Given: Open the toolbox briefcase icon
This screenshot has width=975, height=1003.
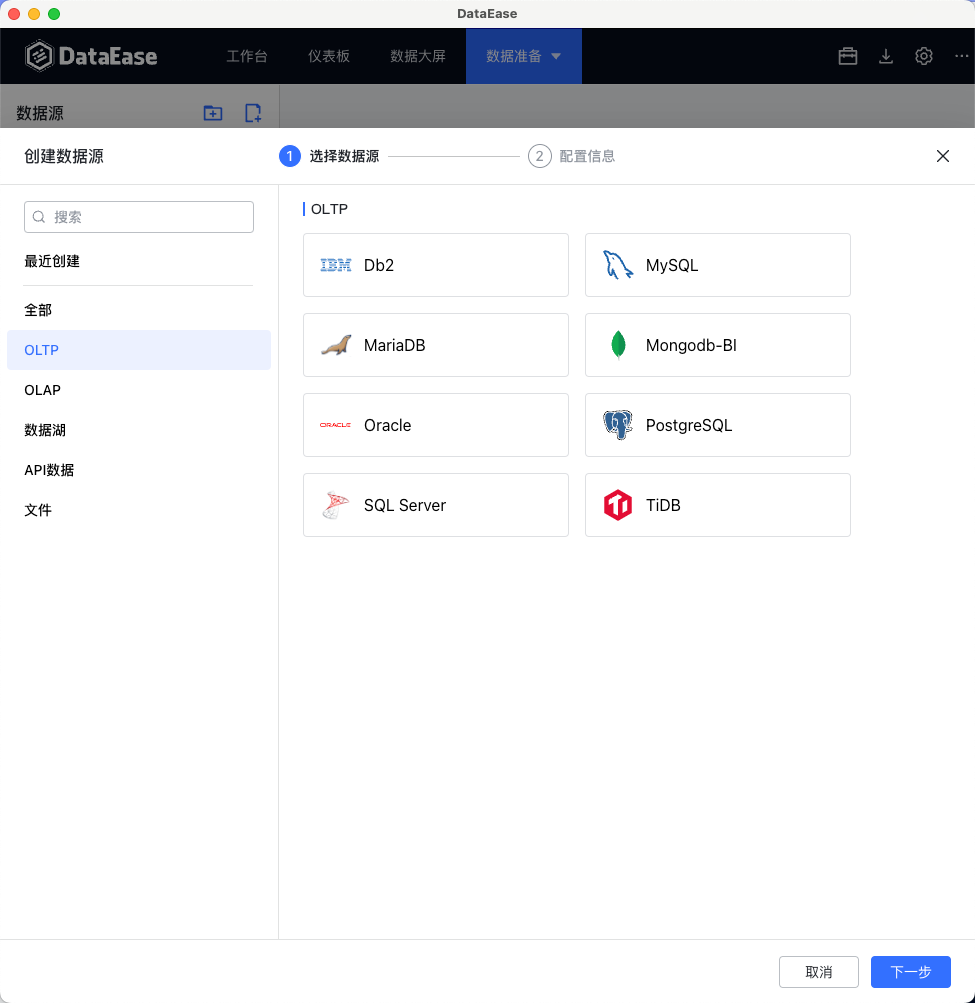Looking at the screenshot, I should [x=848, y=56].
